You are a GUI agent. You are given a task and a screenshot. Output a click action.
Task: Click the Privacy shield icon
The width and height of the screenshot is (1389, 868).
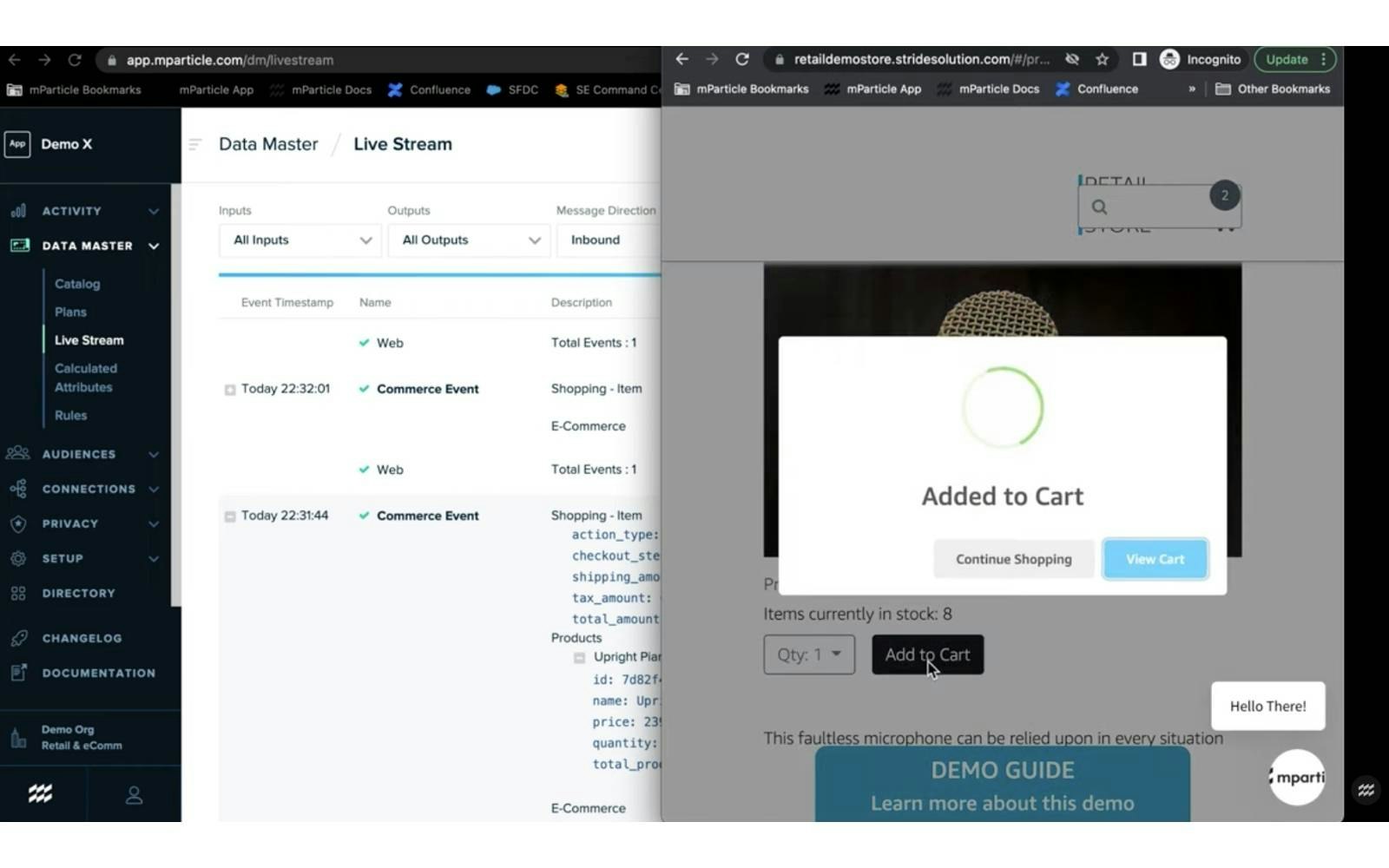(x=18, y=523)
